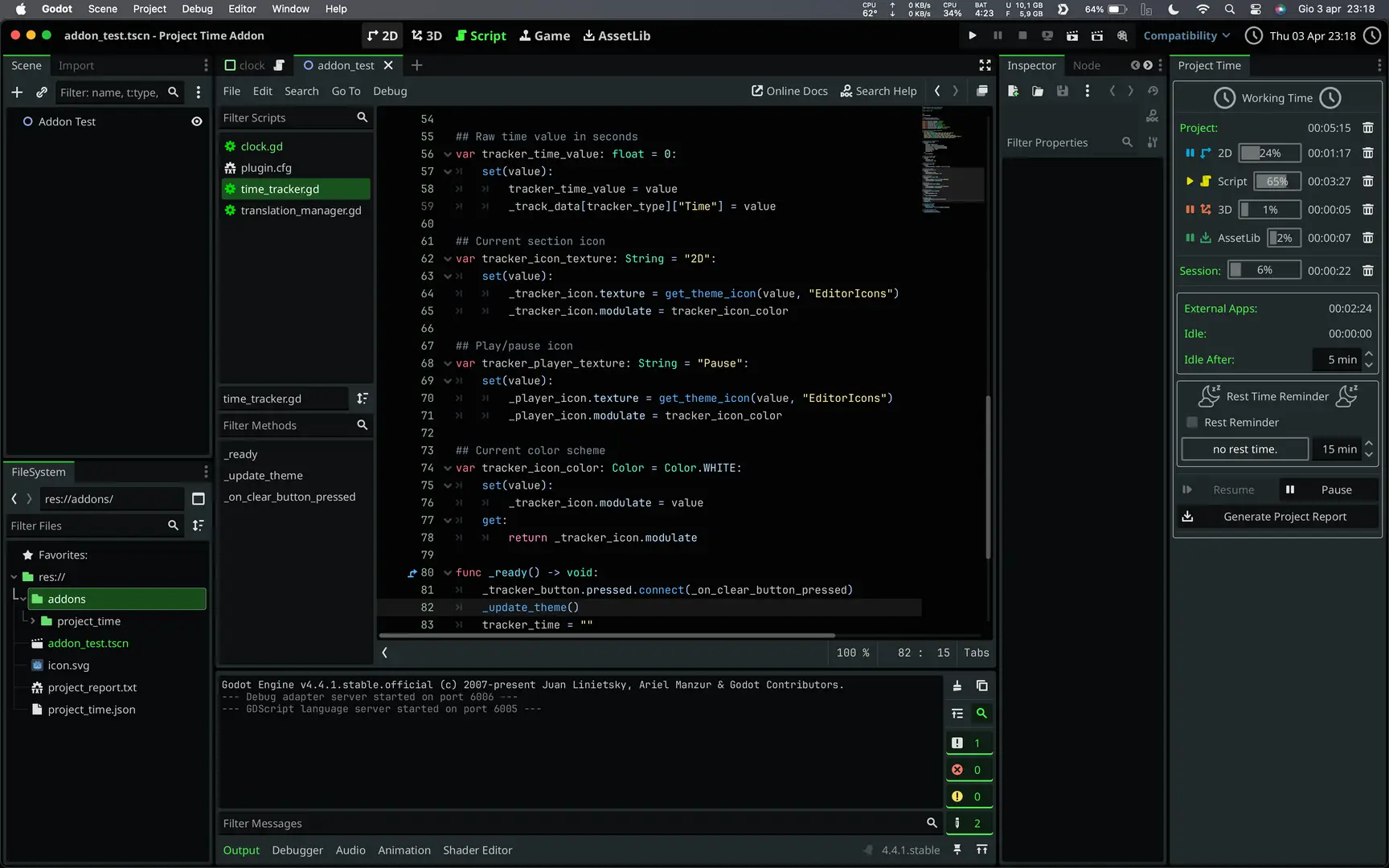Adjust Idle After 5 min stepper

click(x=1368, y=359)
